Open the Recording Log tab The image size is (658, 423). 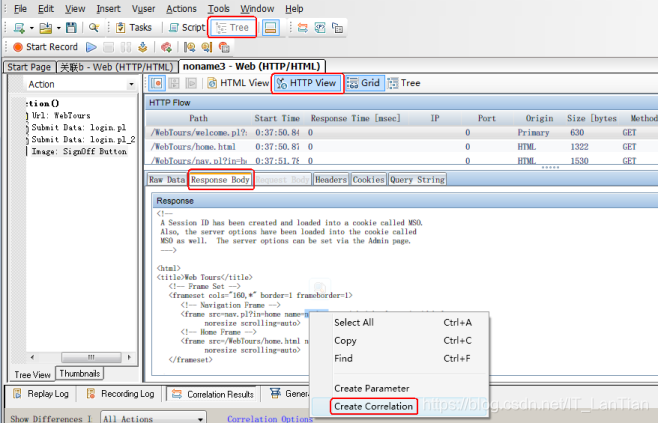pos(120,394)
